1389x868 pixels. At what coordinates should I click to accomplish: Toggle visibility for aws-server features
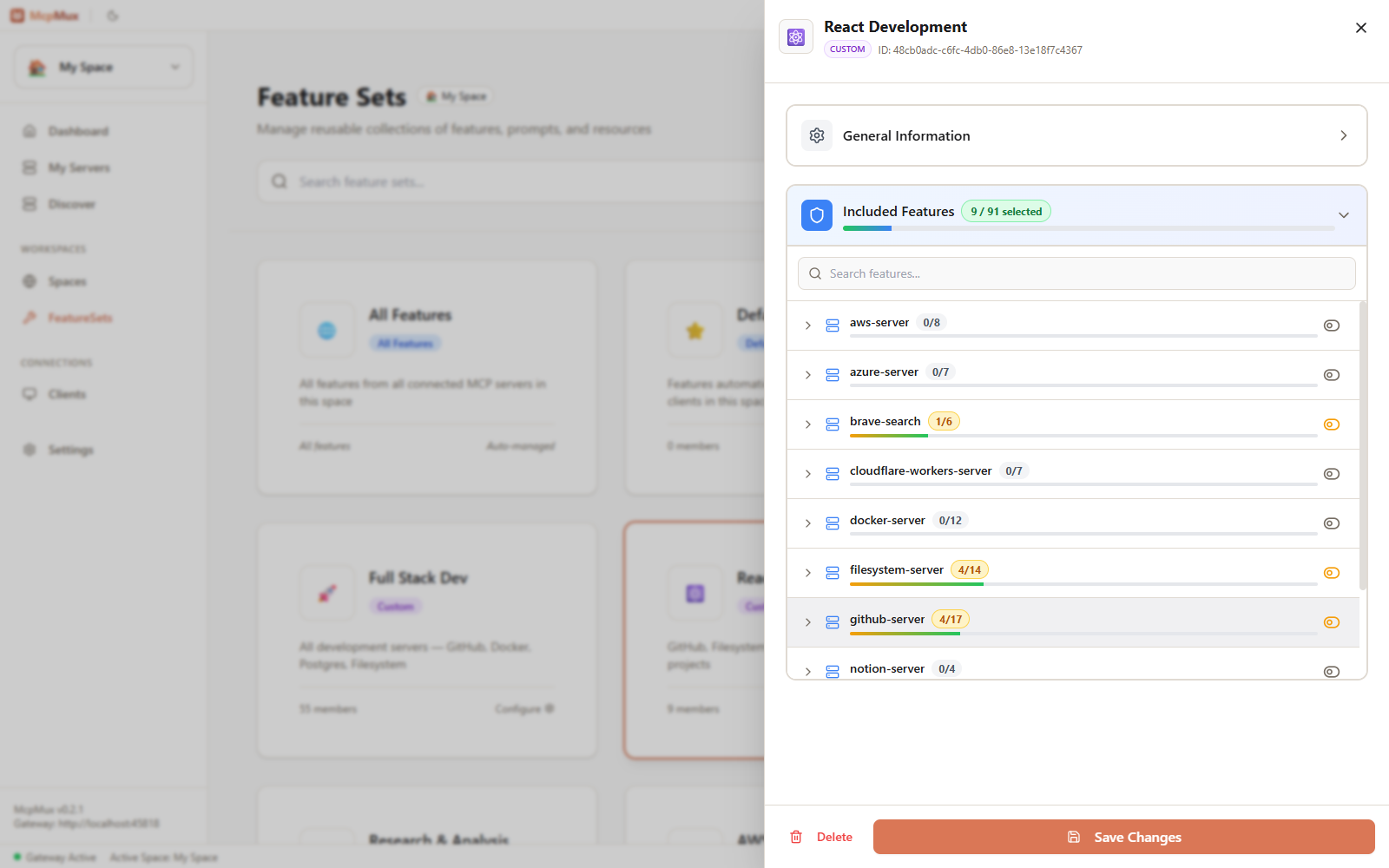pos(1331,325)
